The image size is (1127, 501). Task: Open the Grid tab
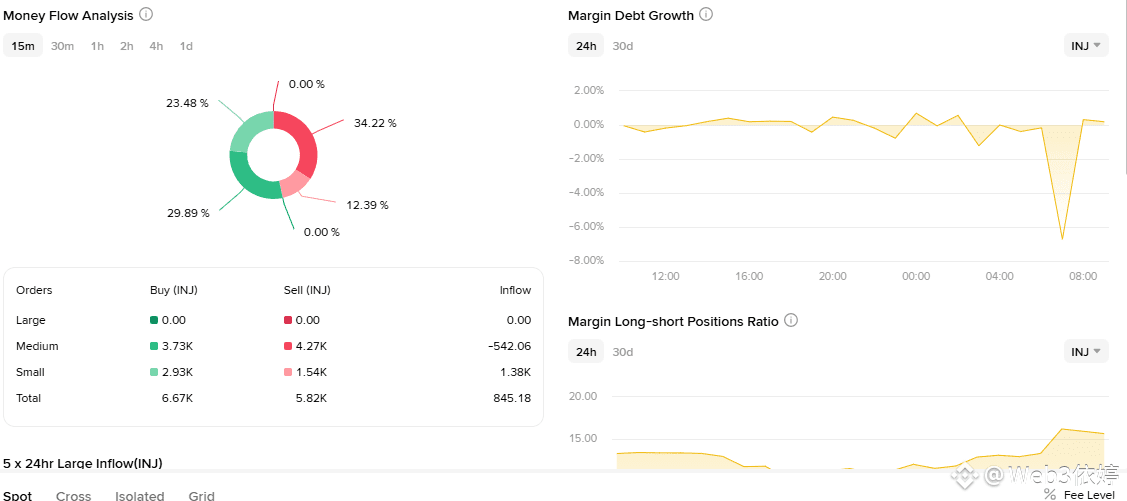pos(201,495)
